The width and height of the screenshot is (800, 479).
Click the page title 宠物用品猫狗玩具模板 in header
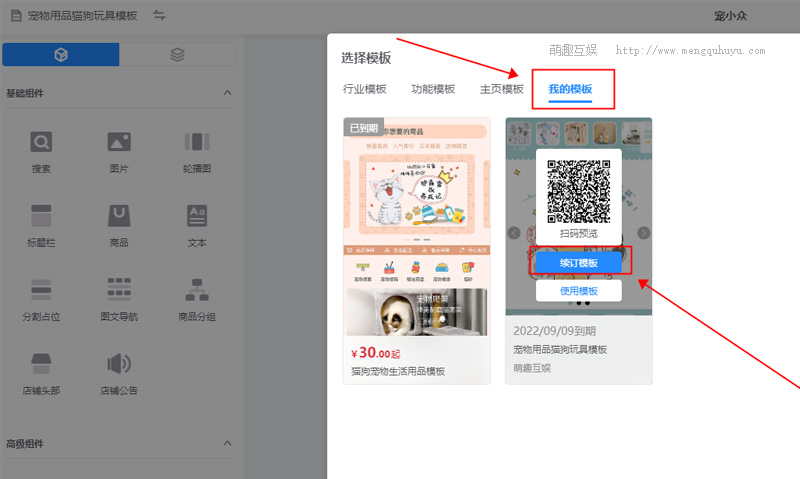(x=83, y=16)
